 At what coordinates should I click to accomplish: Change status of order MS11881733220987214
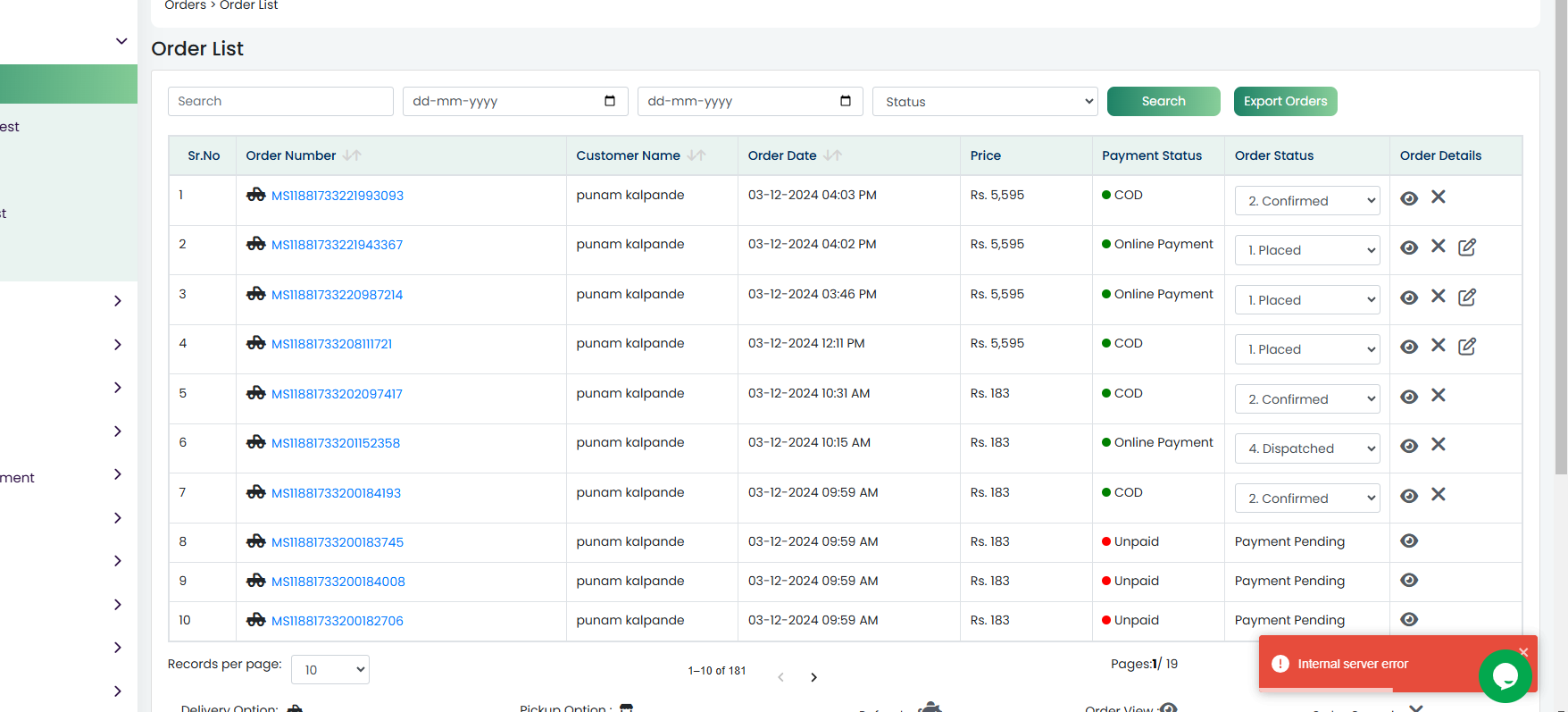(1307, 300)
